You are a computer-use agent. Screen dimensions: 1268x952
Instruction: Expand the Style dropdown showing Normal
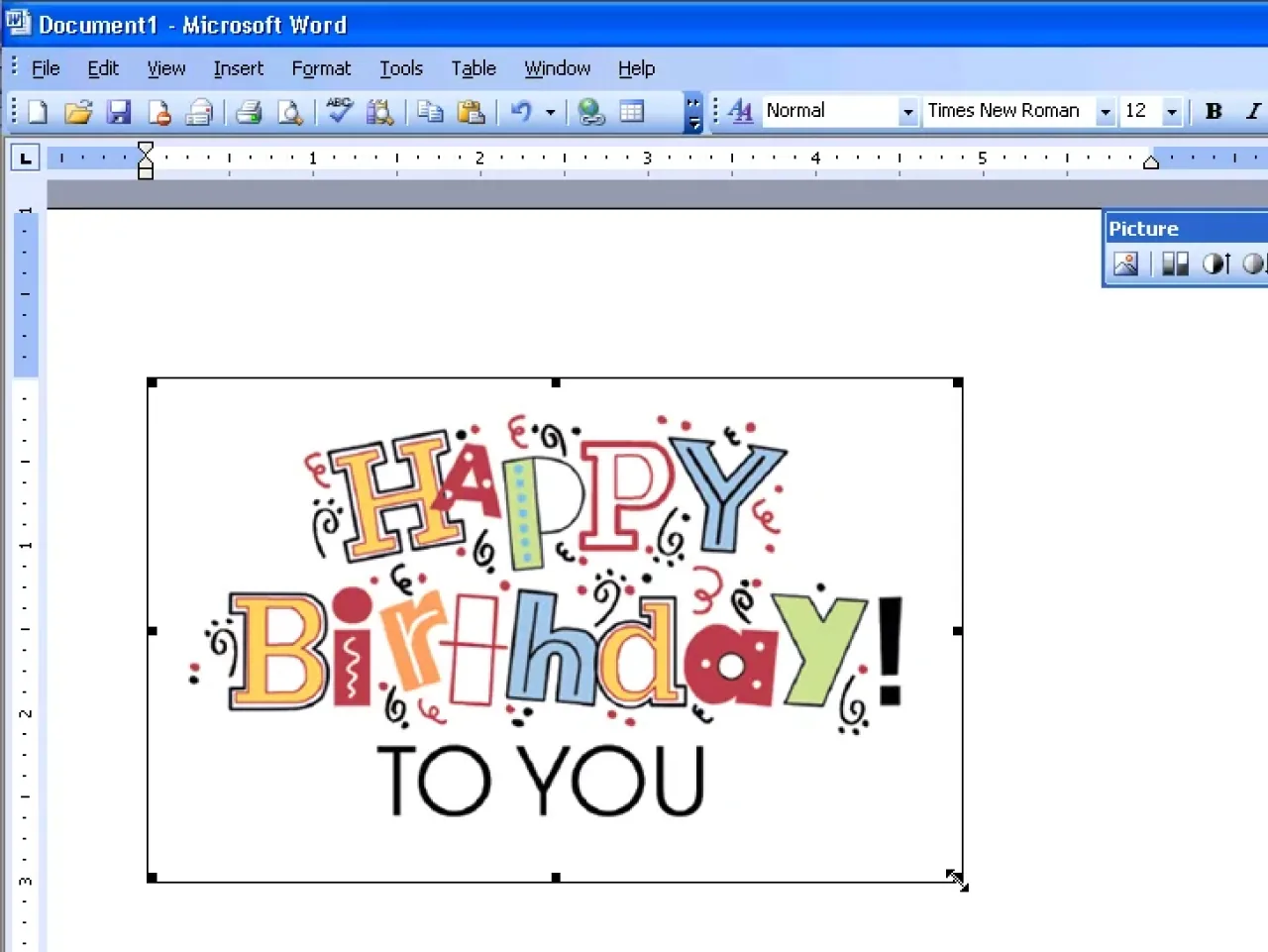pos(907,112)
